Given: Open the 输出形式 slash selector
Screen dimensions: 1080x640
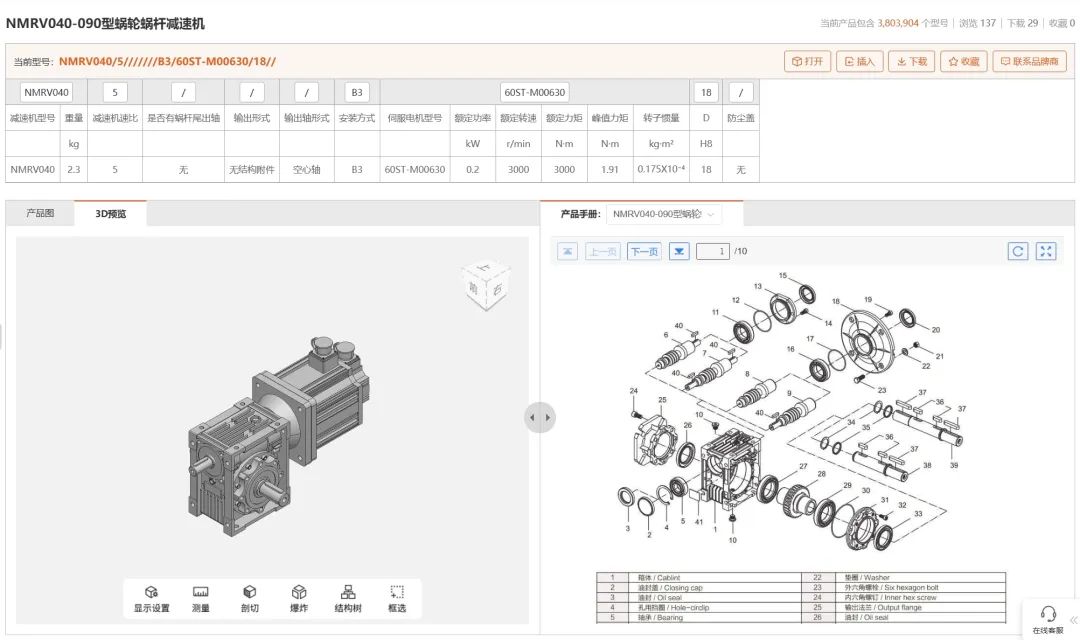Looking at the screenshot, I should (x=251, y=92).
